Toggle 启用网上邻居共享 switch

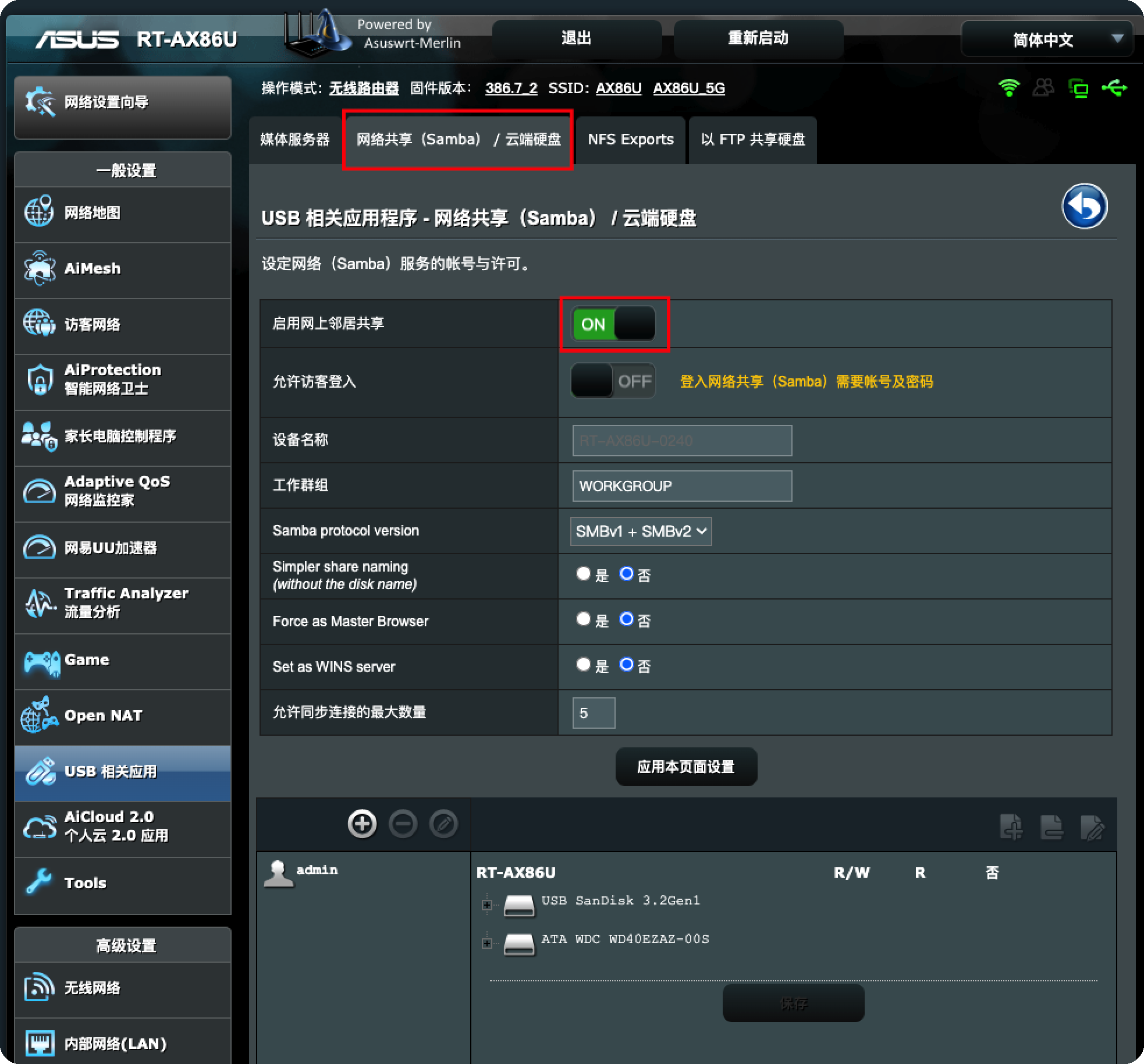(613, 324)
